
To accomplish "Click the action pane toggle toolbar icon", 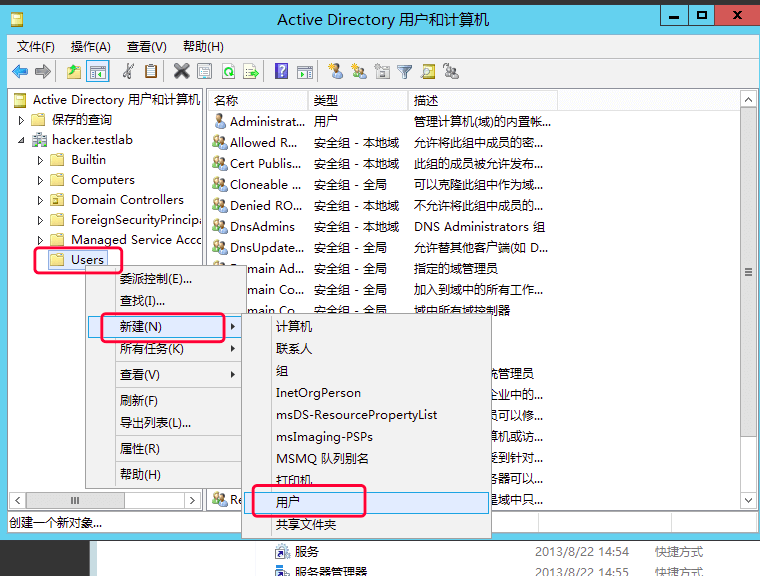I will point(305,72).
